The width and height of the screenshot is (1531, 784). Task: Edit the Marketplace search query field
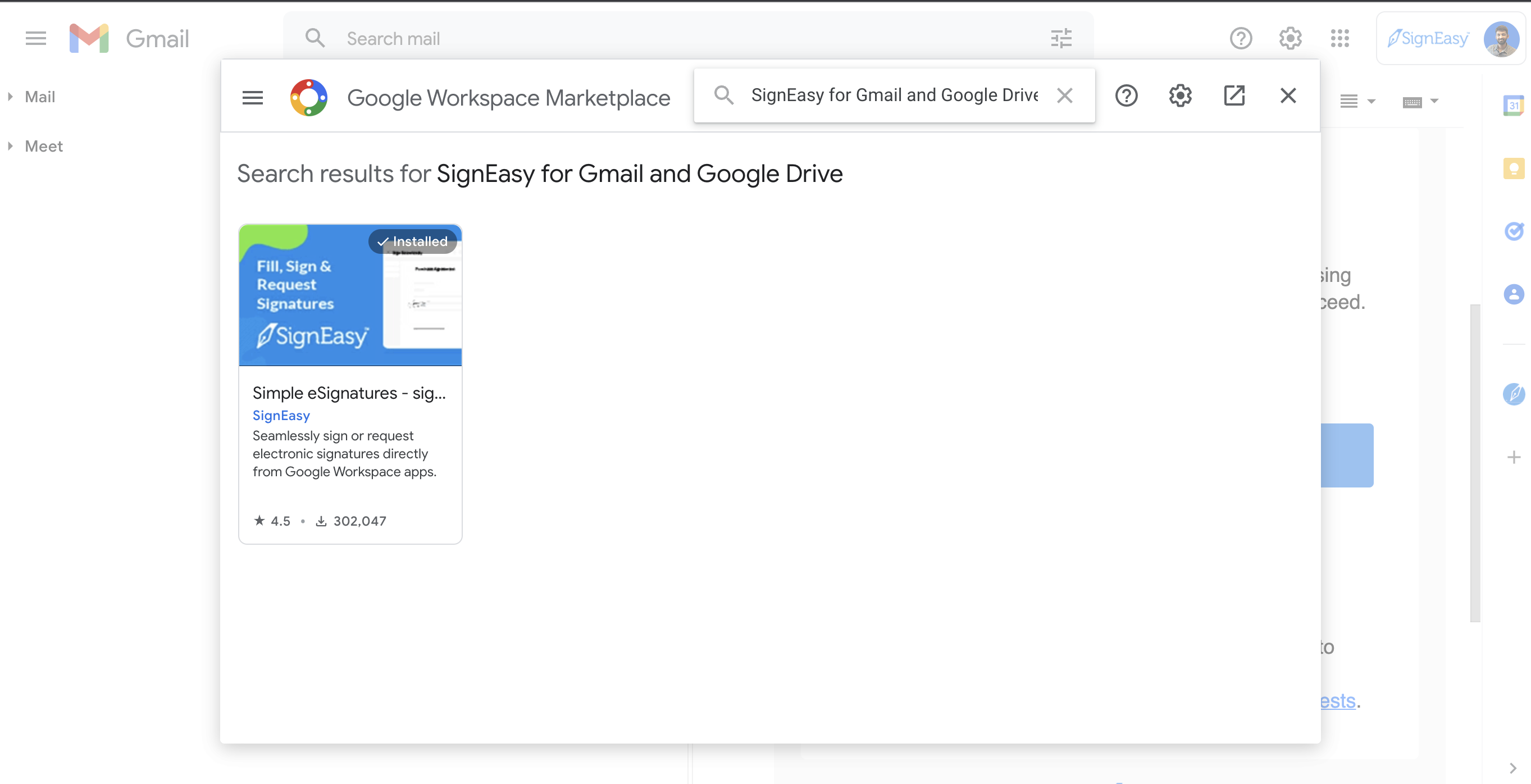click(894, 95)
